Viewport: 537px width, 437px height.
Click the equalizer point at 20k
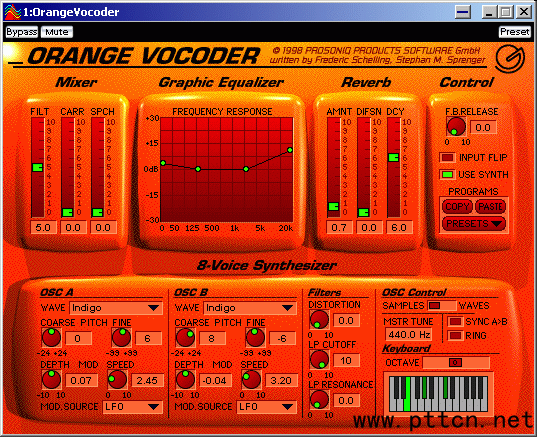click(290, 150)
